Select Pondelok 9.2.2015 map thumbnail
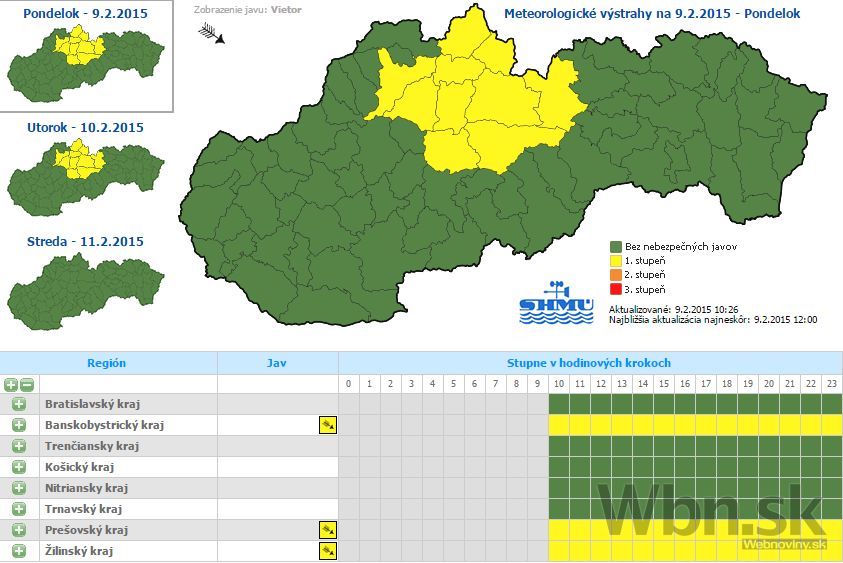 pyautogui.click(x=85, y=64)
